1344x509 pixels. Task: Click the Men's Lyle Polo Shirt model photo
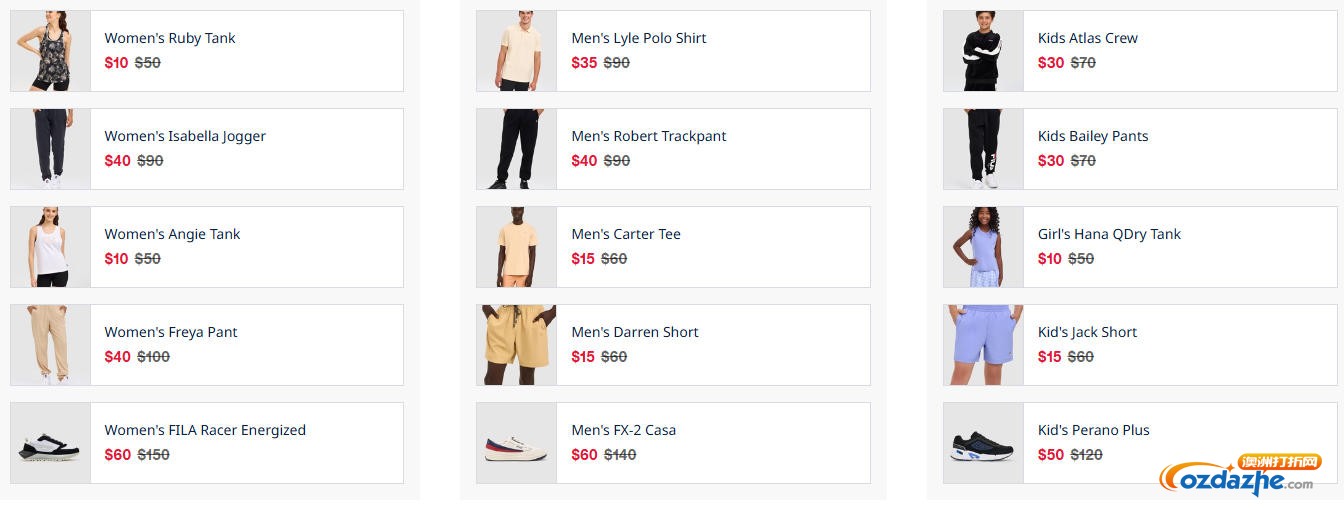point(516,51)
